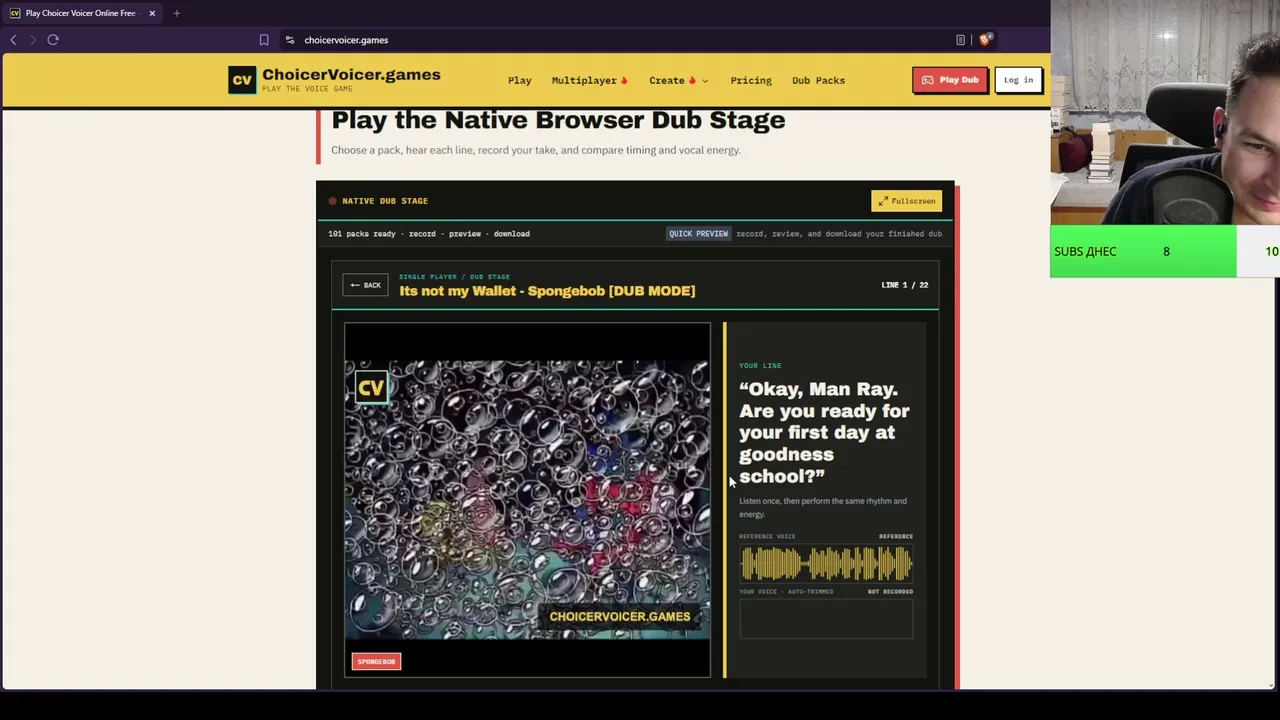Click the empty Your Voice recording box
Image resolution: width=1280 pixels, height=720 pixels.
point(826,619)
